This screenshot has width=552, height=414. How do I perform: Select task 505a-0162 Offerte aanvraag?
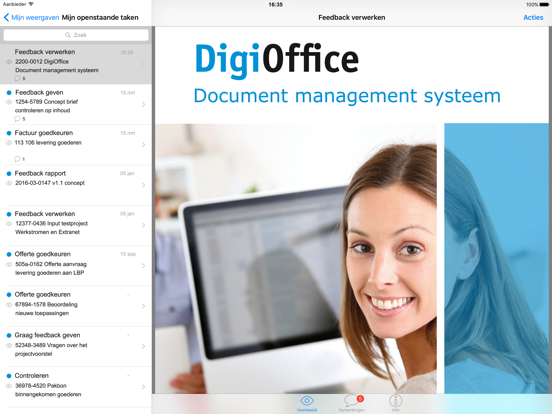point(76,266)
